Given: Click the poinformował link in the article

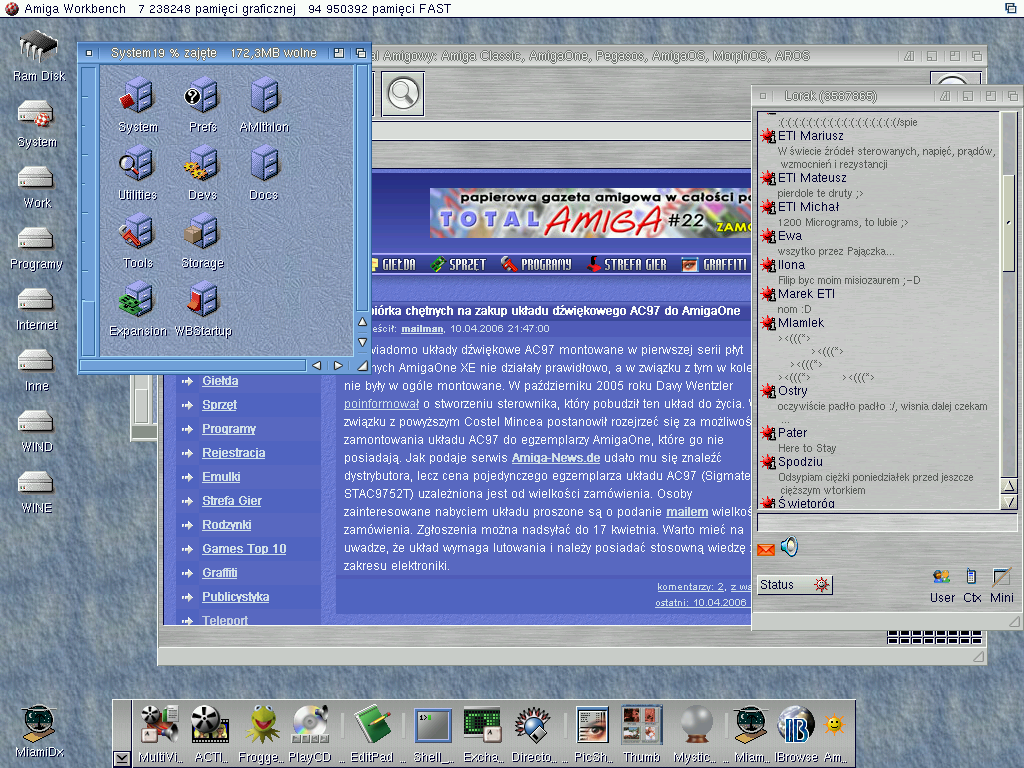Looking at the screenshot, I should [381, 404].
